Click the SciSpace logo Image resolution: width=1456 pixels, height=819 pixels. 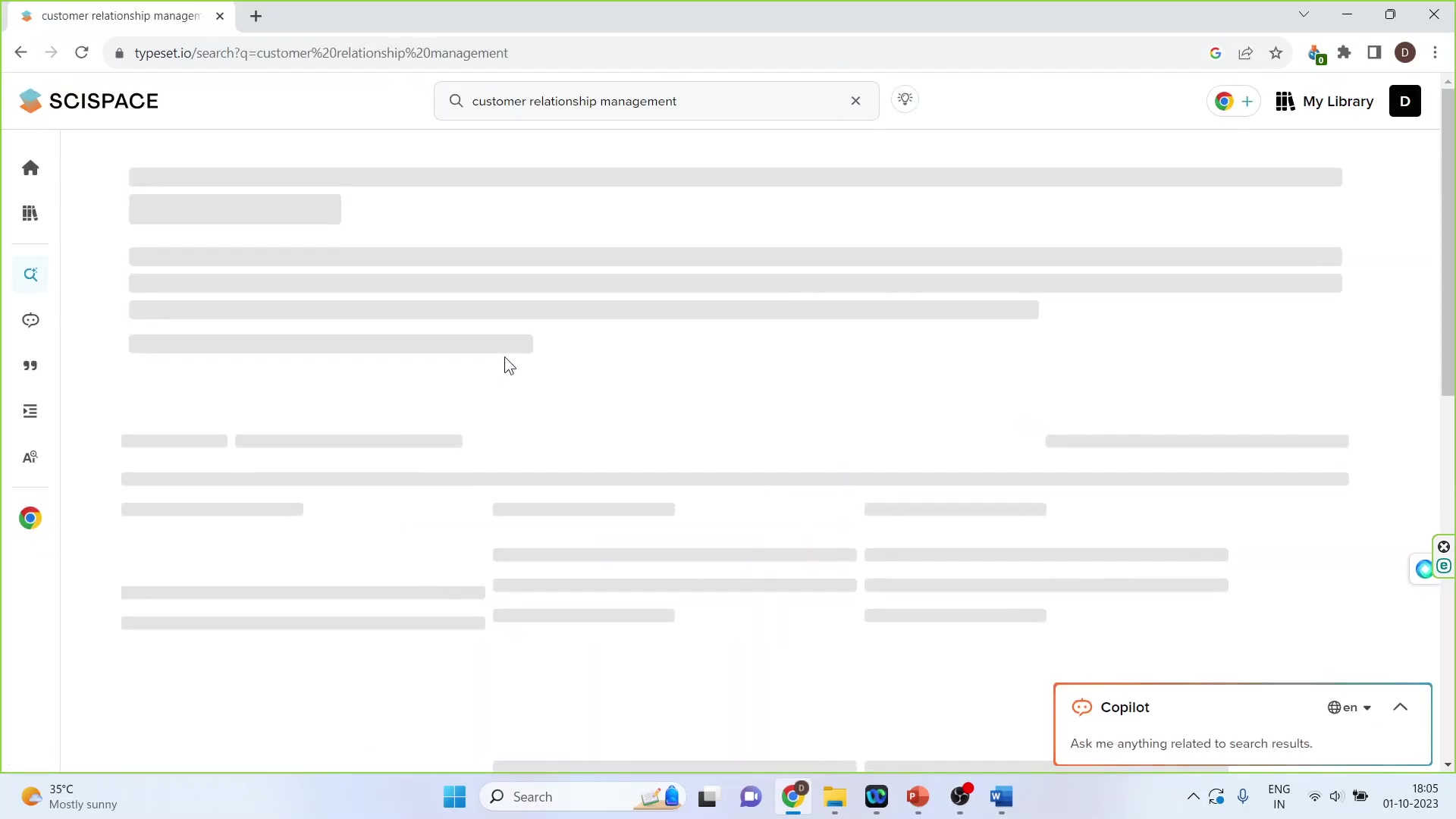89,100
